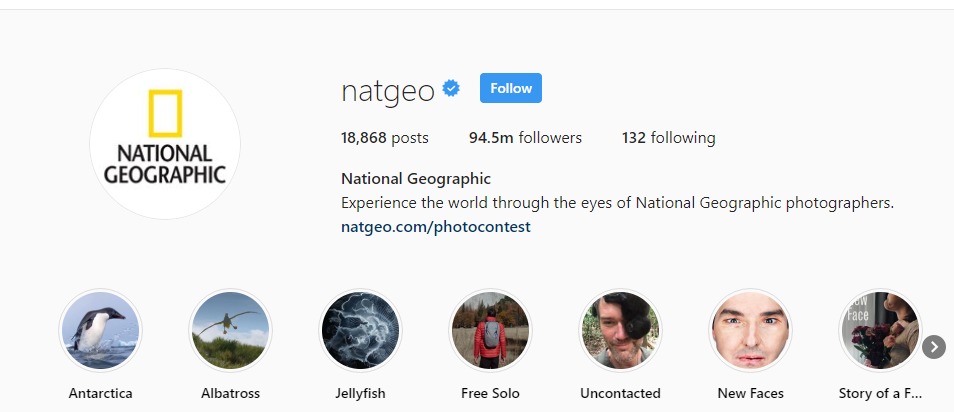The image size is (954, 412).
Task: Open the Story of a F... highlight
Action: pos(880,330)
